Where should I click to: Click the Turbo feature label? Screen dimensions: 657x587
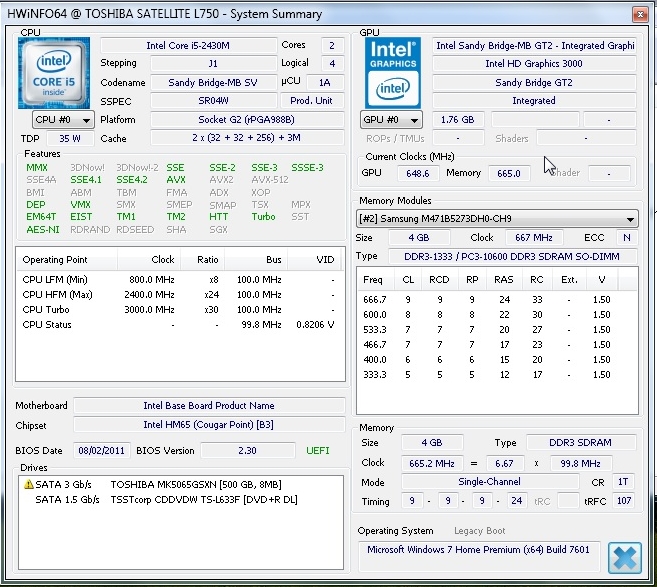pos(264,217)
